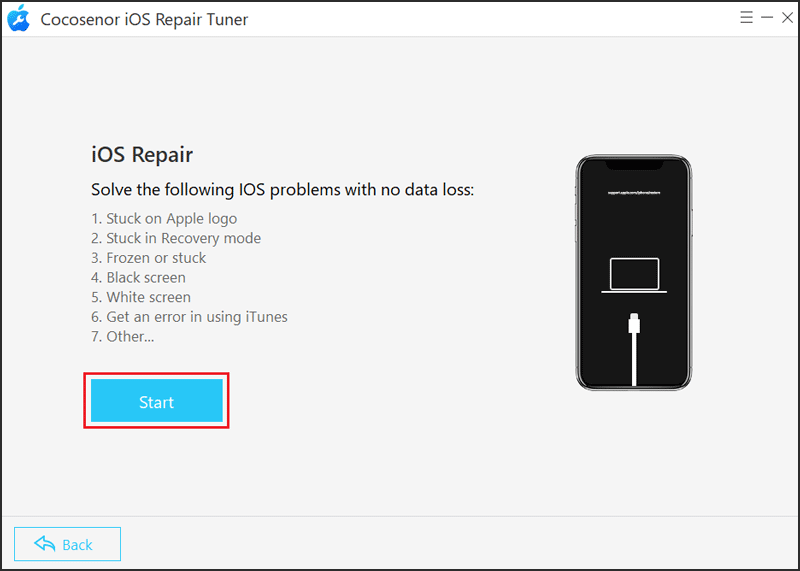Screen dimensions: 800x571
Task: Go back with the Back button
Action: tap(67, 544)
